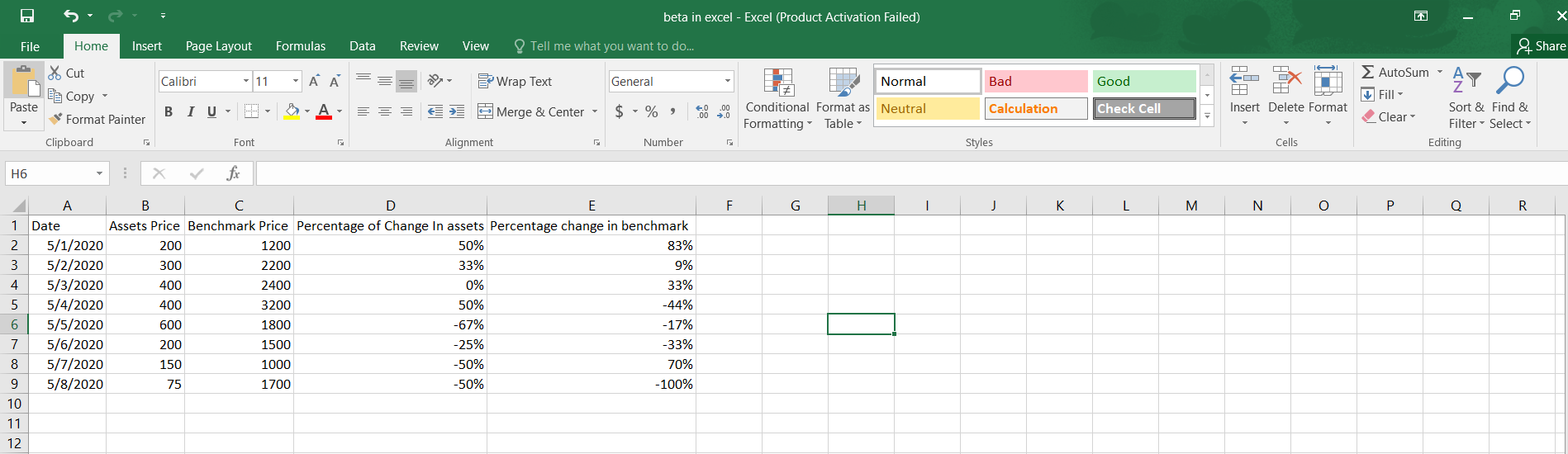Open the font size 11 dropdown
1568x454 pixels.
point(296,81)
